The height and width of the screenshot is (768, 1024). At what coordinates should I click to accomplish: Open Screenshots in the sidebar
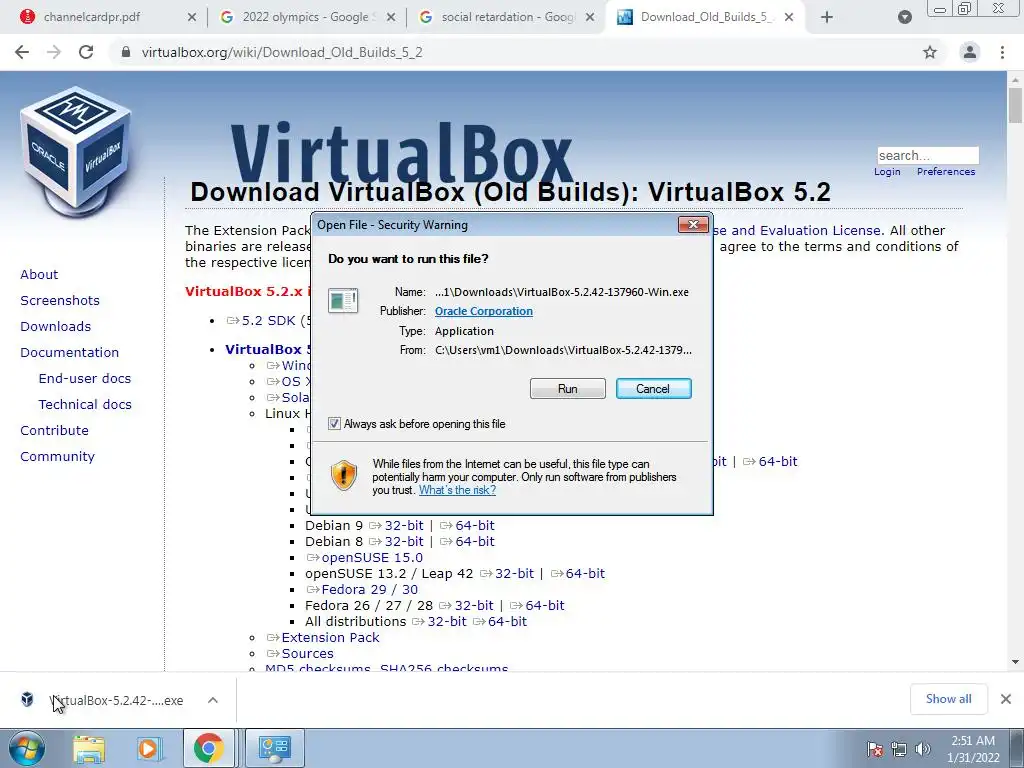[x=60, y=300]
